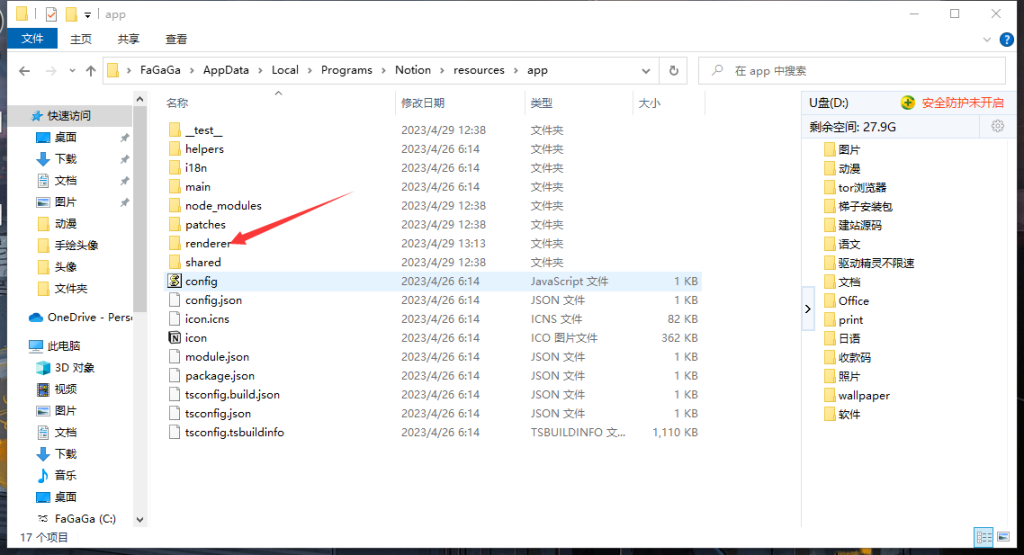
Task: Open Customize Quick Access Toolbar dropdown
Action: (x=88, y=14)
